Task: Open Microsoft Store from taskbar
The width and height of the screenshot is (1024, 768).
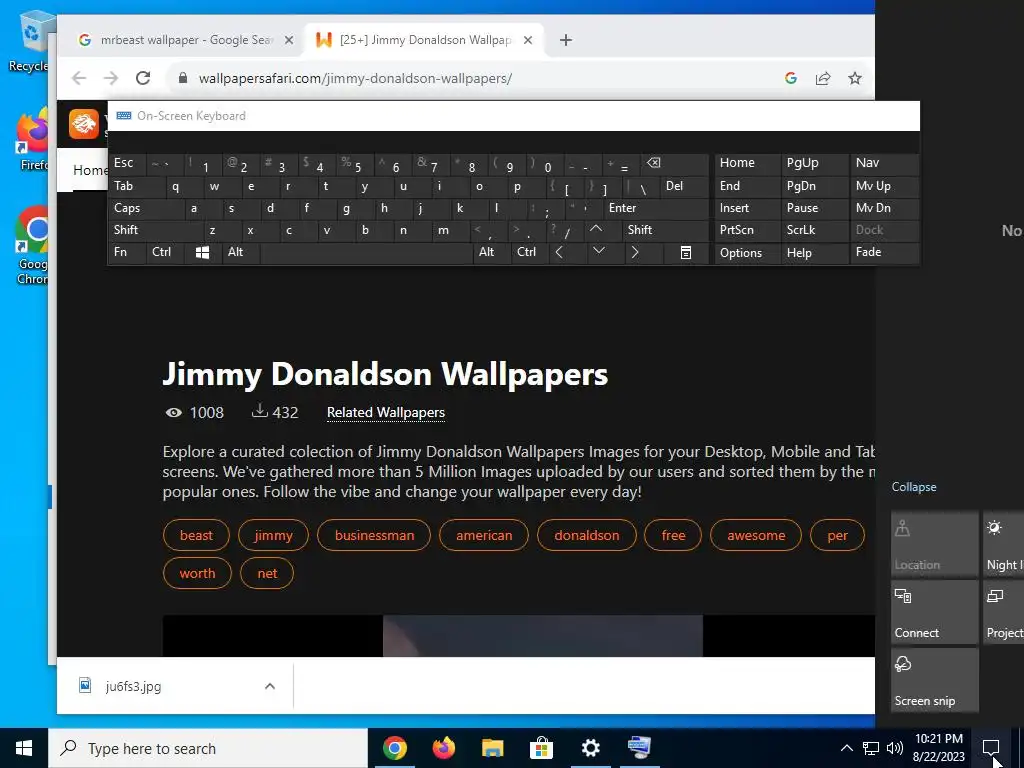Action: [x=541, y=748]
